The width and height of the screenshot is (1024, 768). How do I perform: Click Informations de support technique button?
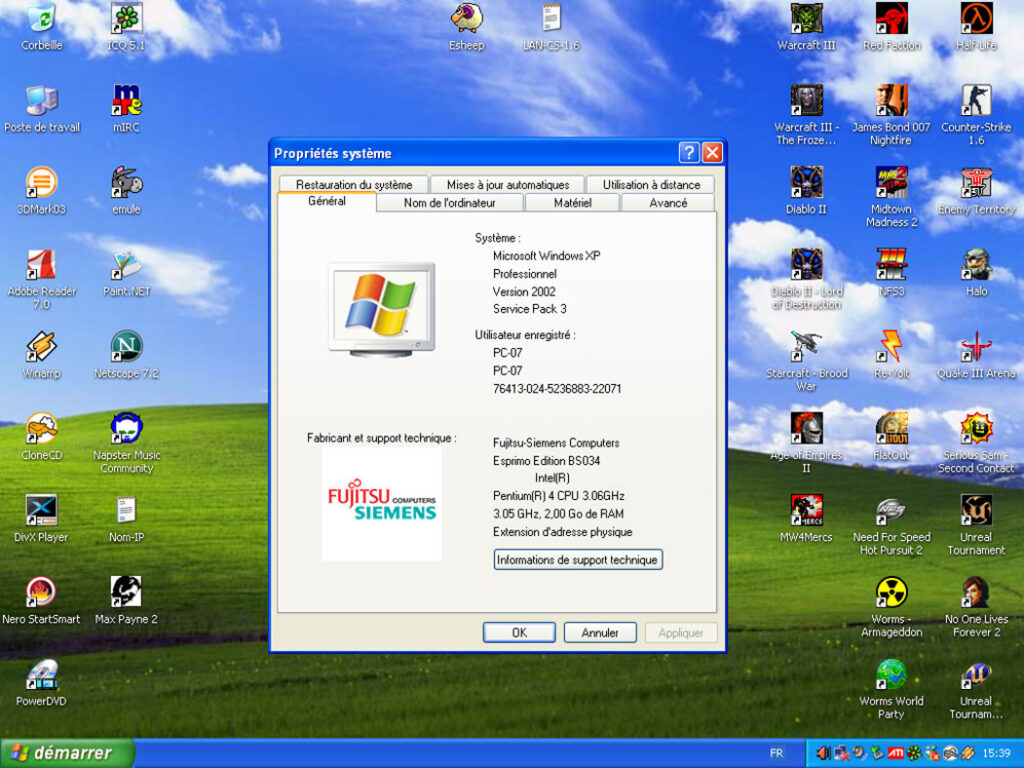577,560
